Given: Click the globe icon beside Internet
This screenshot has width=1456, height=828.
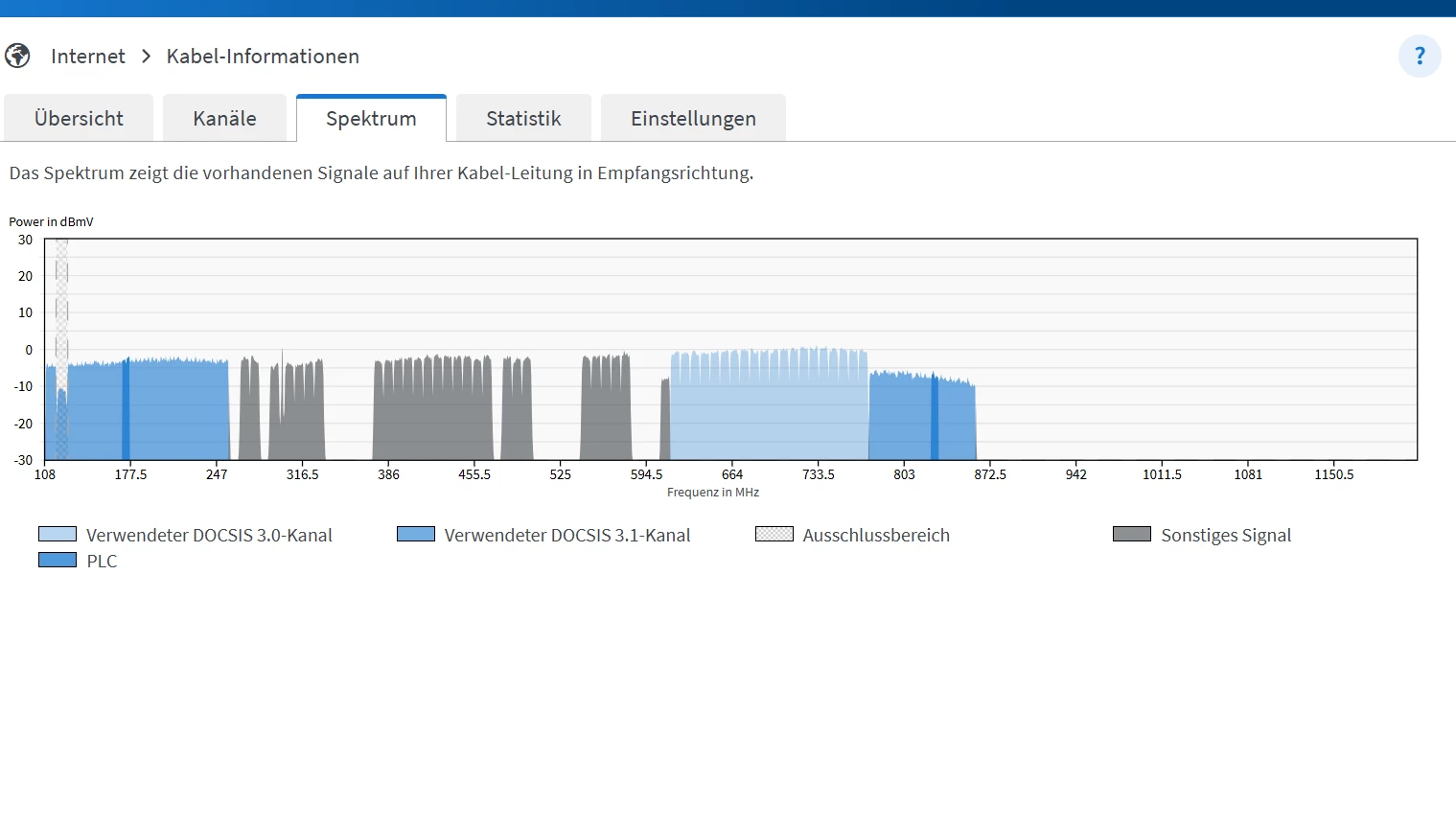Looking at the screenshot, I should (x=17, y=57).
